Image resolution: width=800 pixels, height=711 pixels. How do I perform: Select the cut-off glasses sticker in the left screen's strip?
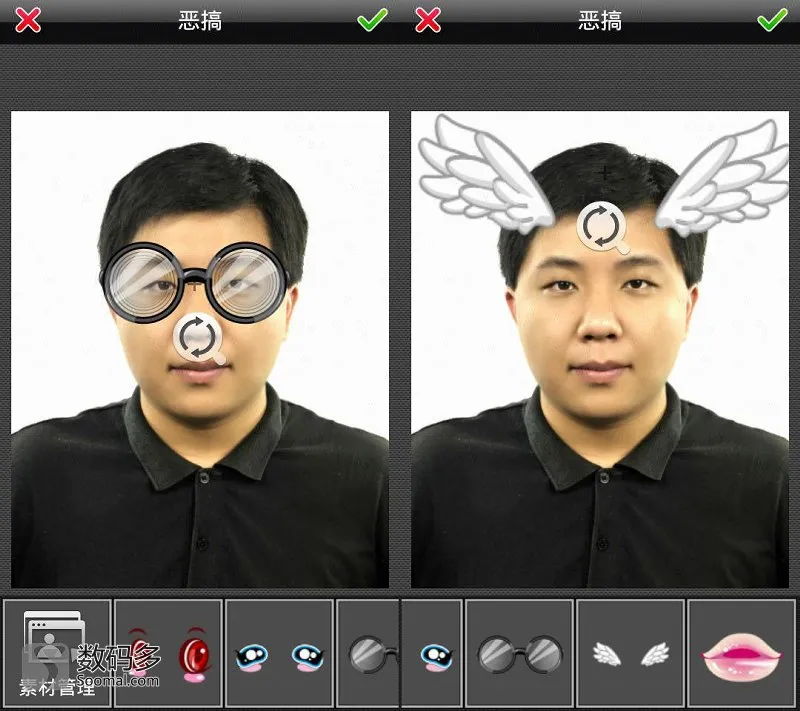[368, 654]
